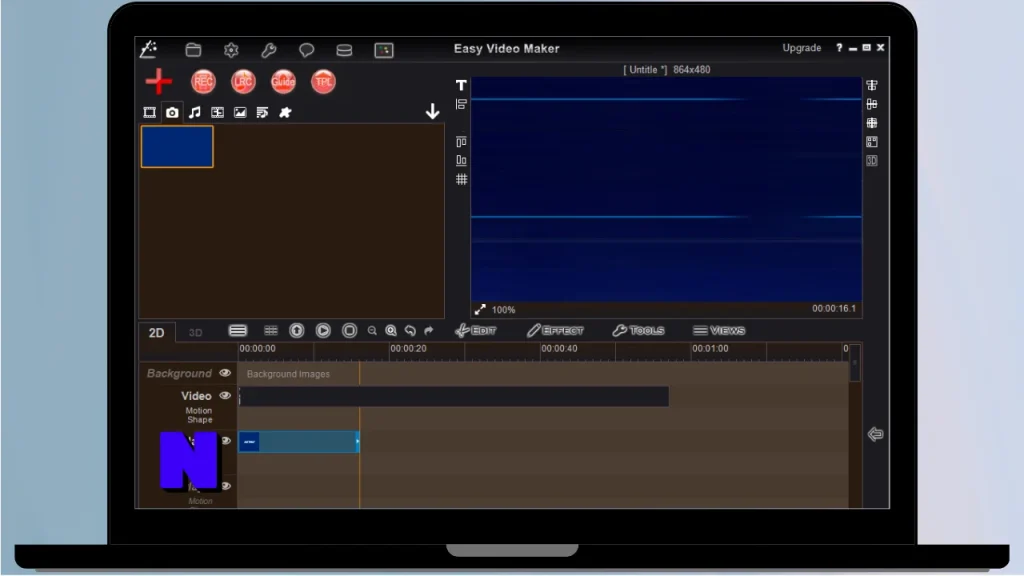Click the database disk icon

click(344, 50)
